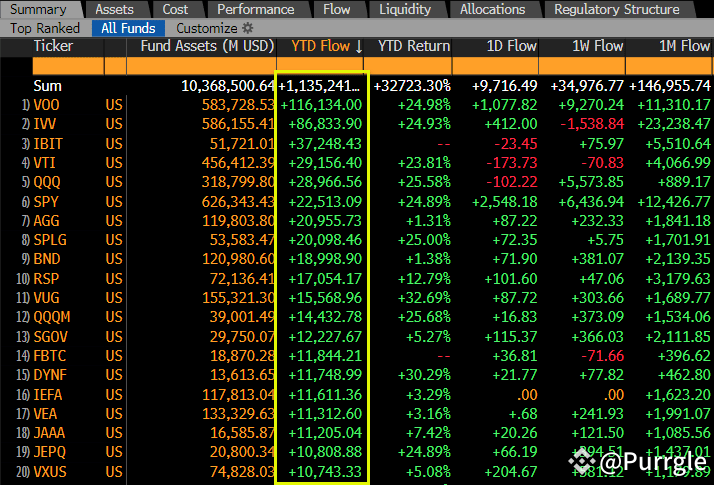Screen dimensions: 714x485
Task: Click the 1D Flow filter field
Action: tap(495, 66)
